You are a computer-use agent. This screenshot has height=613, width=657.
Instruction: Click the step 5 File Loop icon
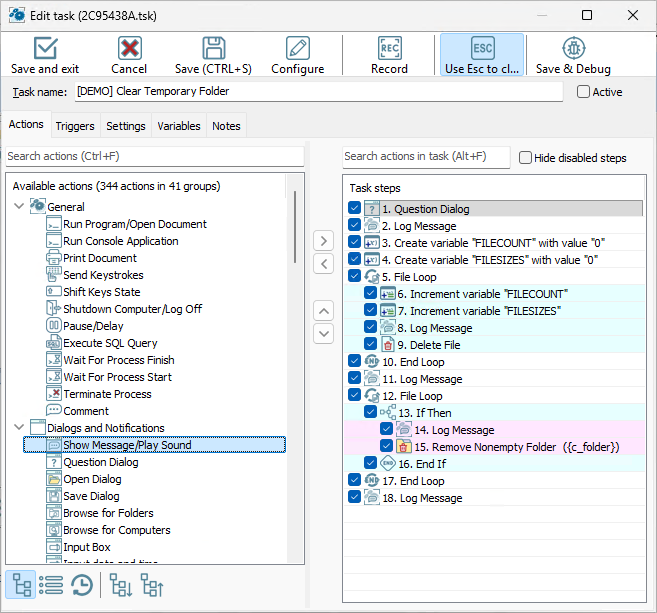(372, 277)
